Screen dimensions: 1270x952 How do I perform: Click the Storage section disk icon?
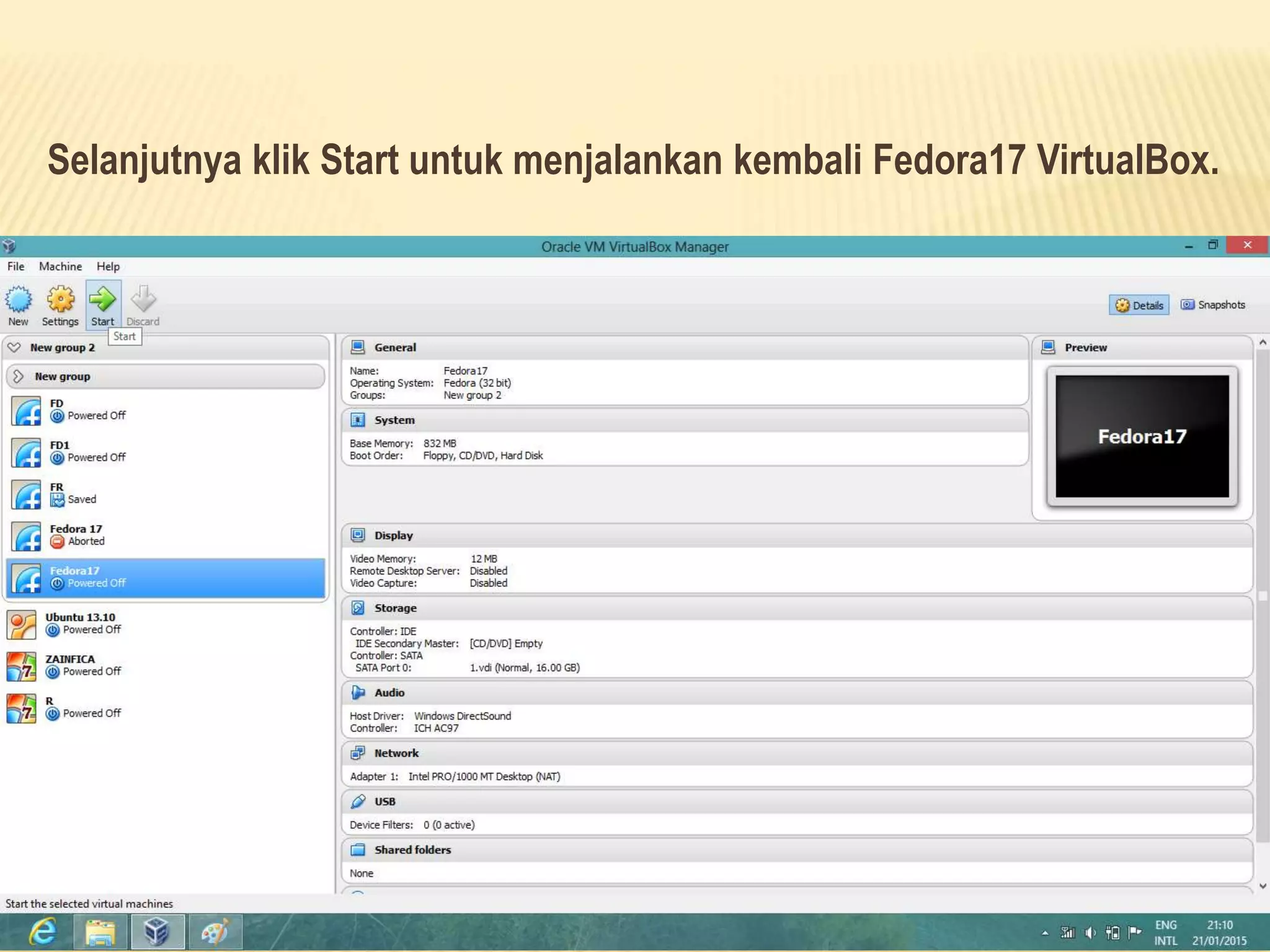[358, 608]
